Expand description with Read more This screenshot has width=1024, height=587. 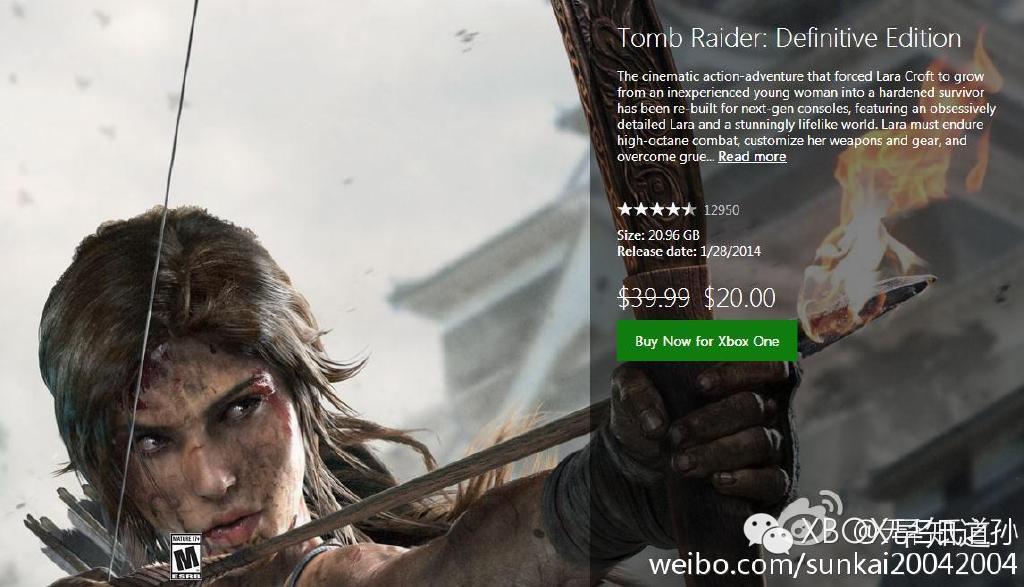pyautogui.click(x=752, y=157)
